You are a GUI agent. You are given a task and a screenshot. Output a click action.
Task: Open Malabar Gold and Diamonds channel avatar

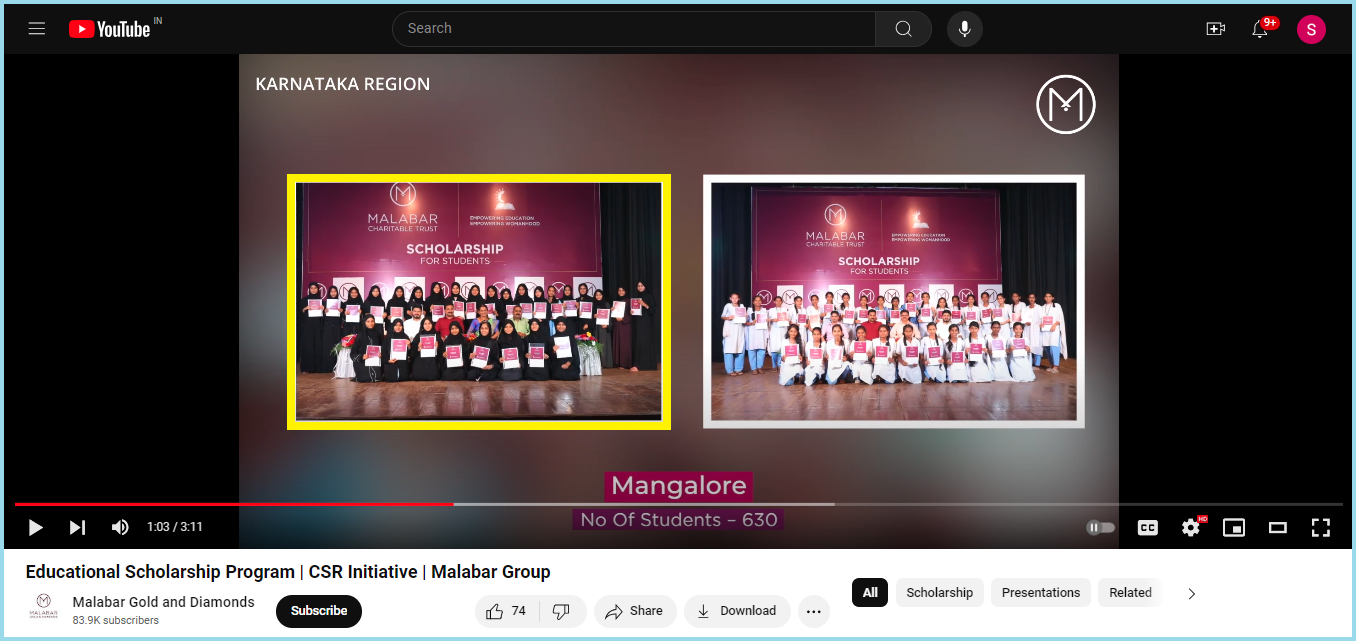[x=43, y=609]
